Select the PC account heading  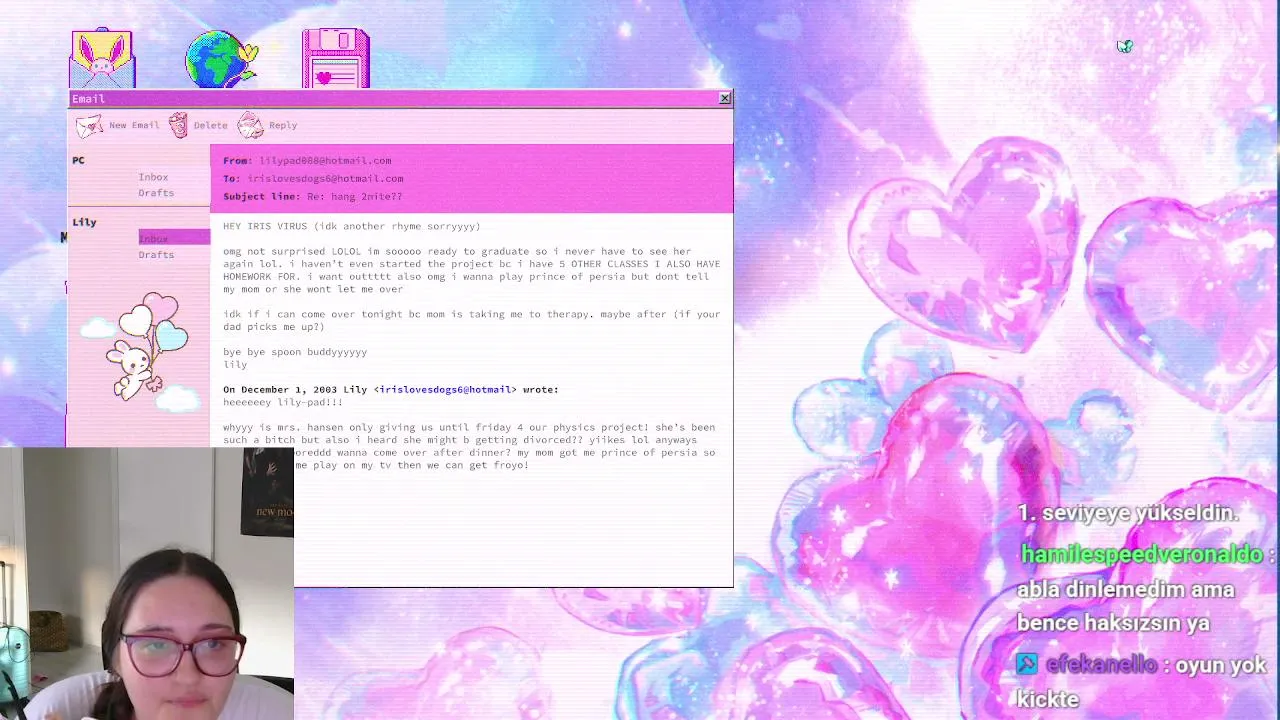[x=78, y=160]
